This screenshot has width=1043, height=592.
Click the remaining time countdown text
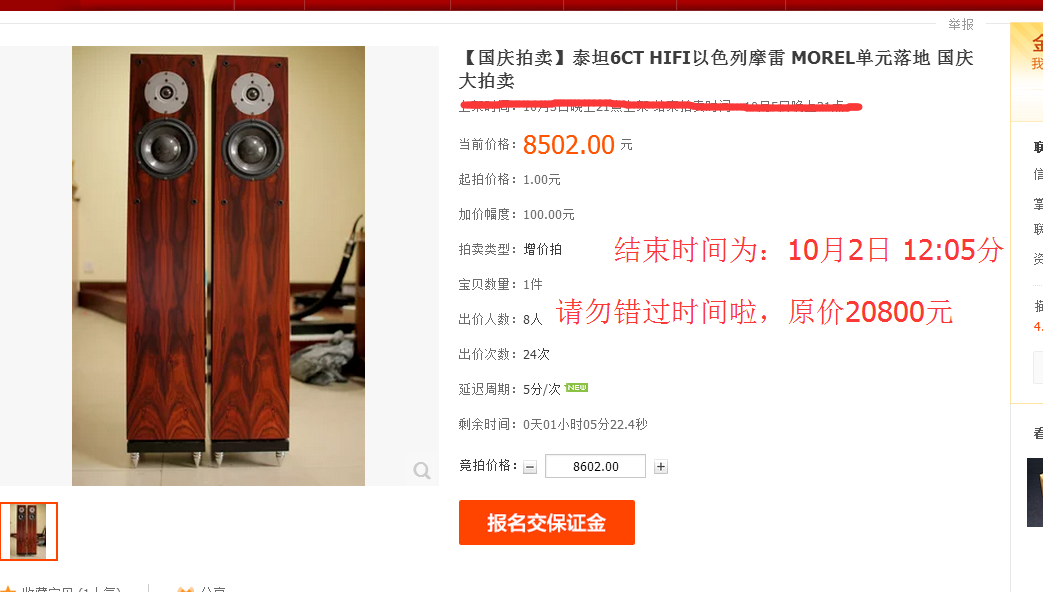[585, 424]
